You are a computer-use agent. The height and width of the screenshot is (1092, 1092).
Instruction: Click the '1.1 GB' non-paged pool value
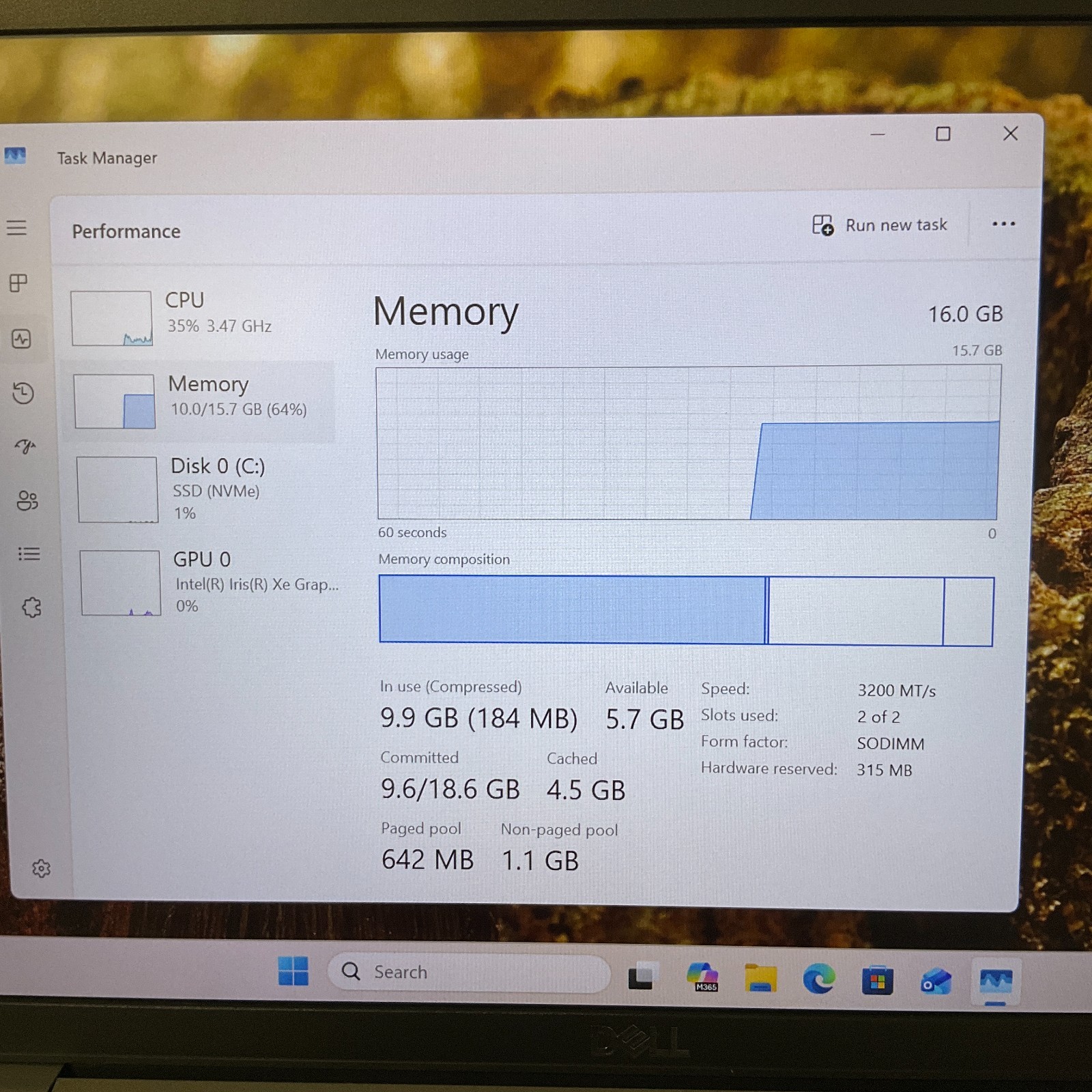tap(540, 861)
